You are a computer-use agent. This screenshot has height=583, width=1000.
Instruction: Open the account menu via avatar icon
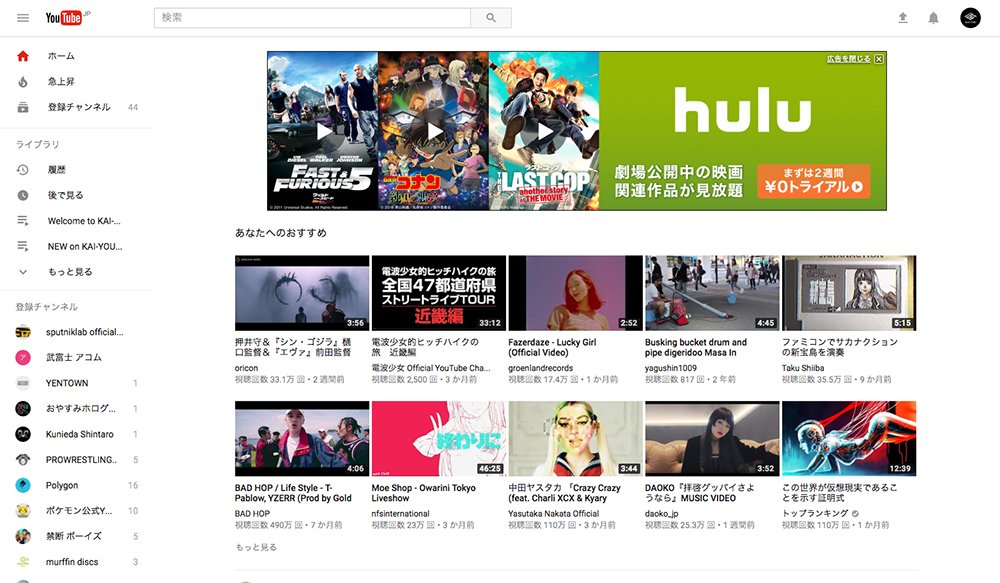click(x=968, y=17)
